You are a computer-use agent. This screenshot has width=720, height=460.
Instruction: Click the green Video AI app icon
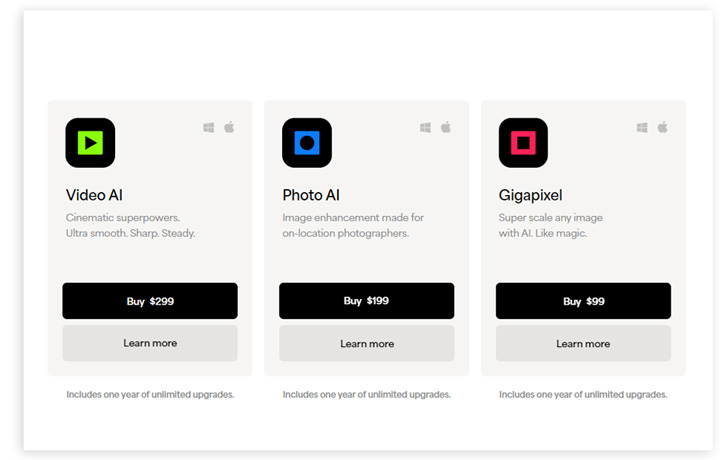click(90, 143)
